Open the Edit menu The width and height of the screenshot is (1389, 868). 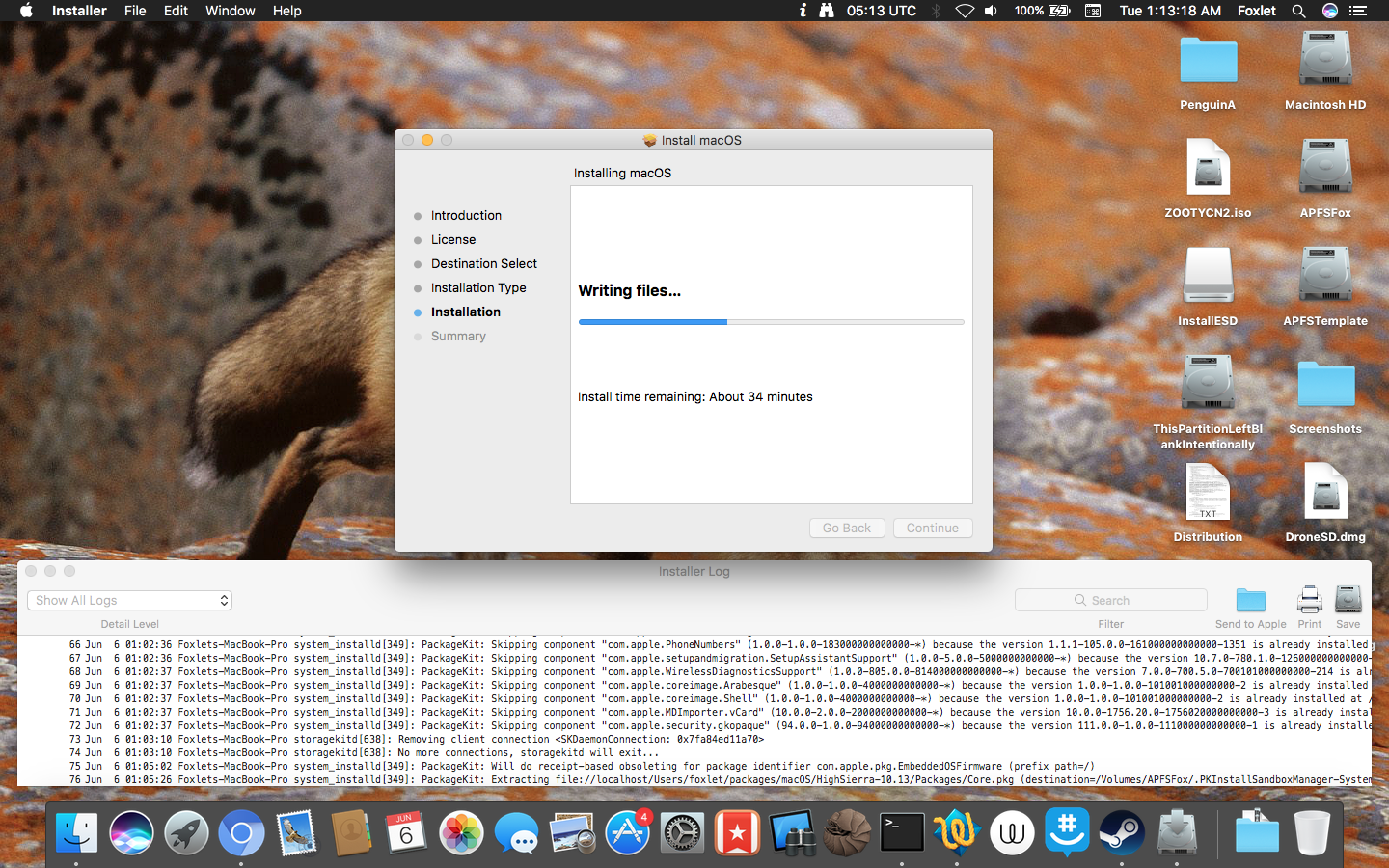click(x=176, y=11)
